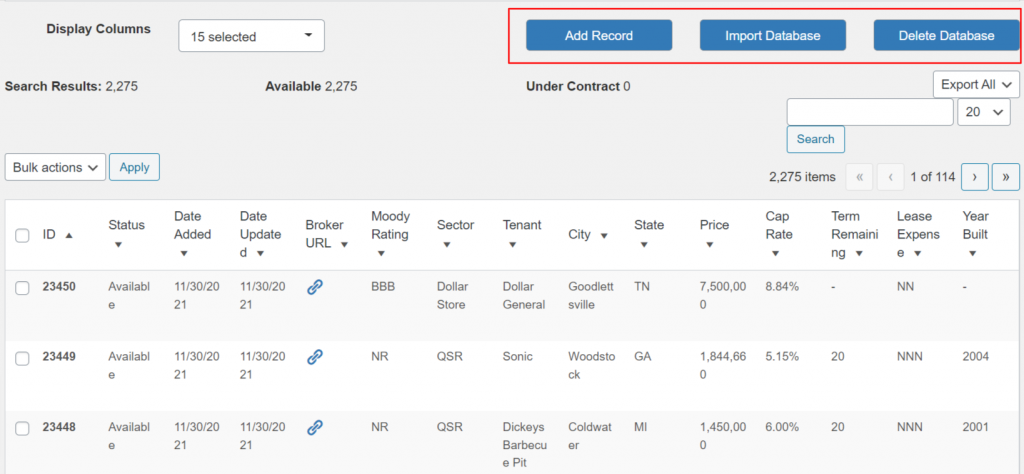Sort by ID using ascending arrow
This screenshot has height=474, width=1024.
(x=69, y=235)
